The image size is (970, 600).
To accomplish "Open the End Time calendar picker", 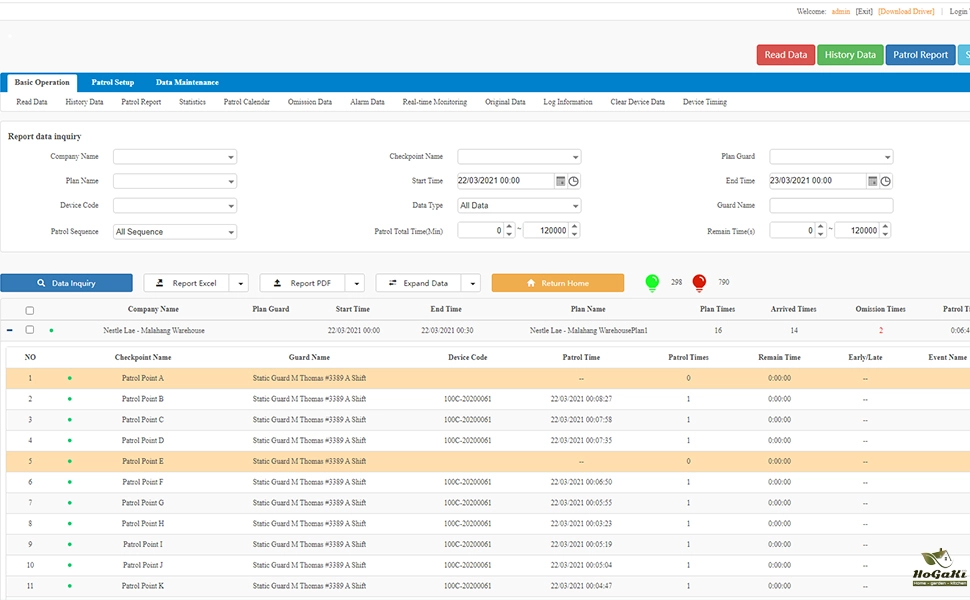I will tap(873, 181).
